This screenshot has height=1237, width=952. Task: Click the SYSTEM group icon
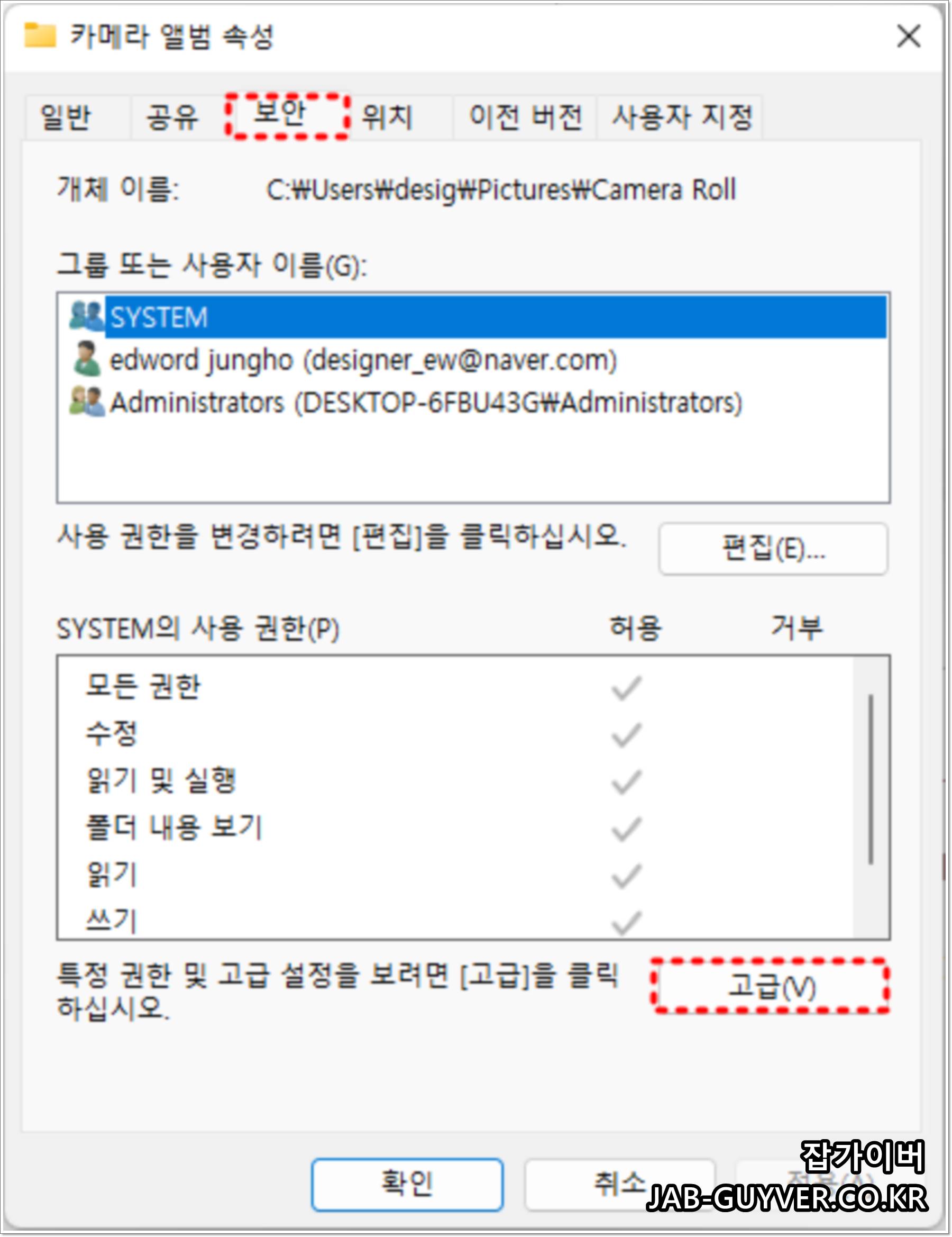(x=87, y=315)
